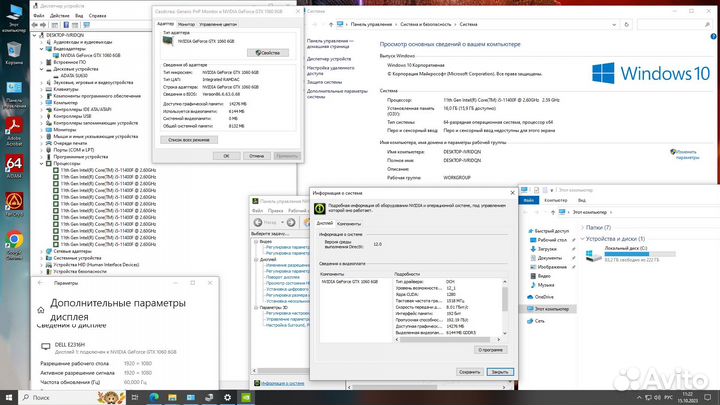
Task: Expand the Мониторы tree node
Action: 41,129
